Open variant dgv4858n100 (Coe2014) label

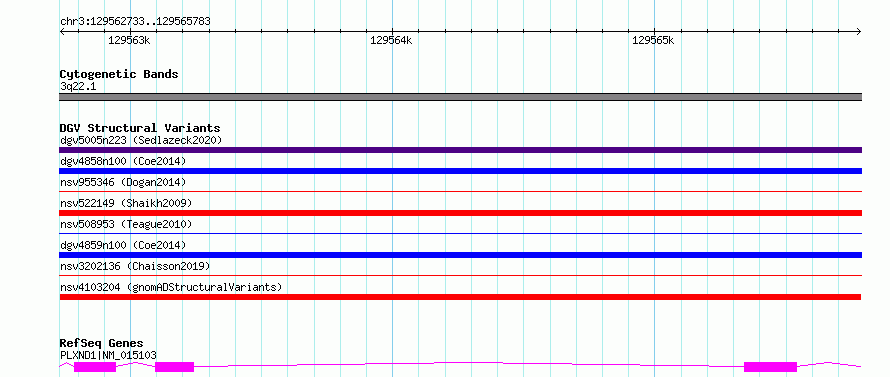click(x=123, y=161)
